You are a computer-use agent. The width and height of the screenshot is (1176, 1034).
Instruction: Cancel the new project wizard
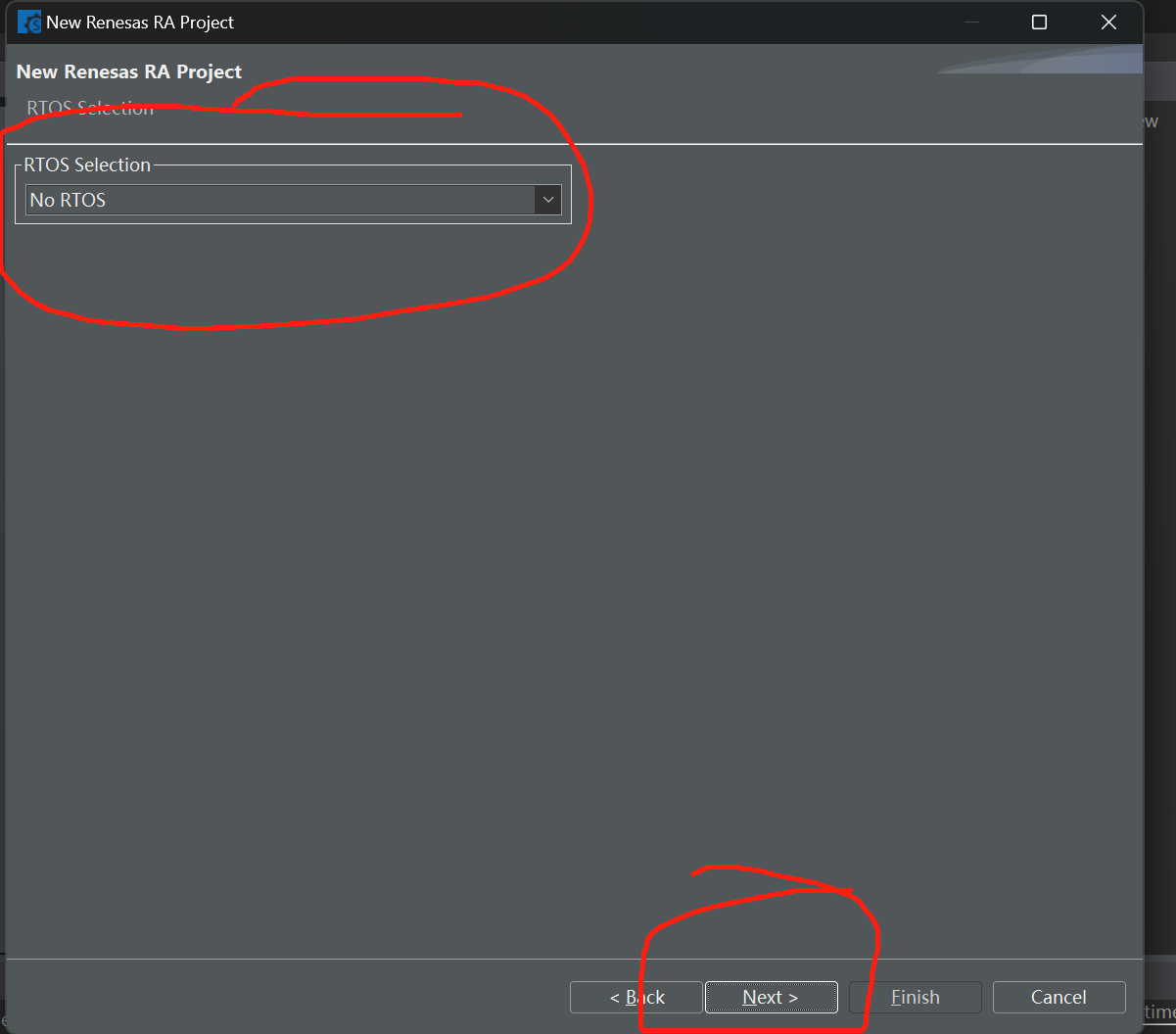[1058, 997]
